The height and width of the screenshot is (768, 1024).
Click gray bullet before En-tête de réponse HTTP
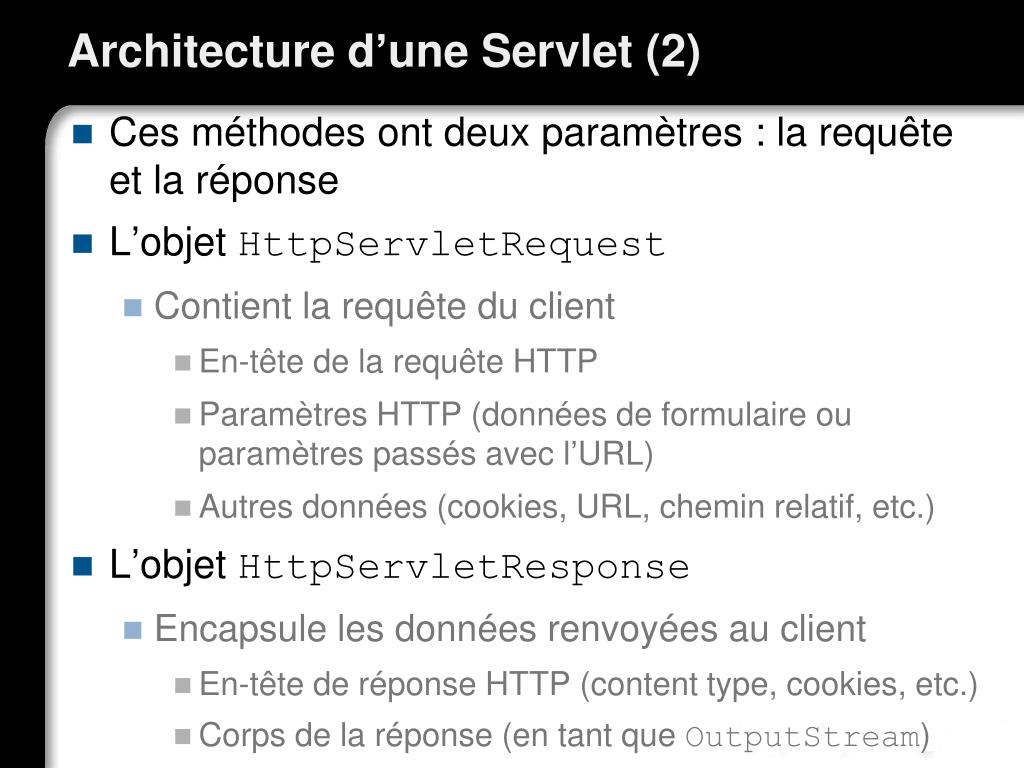click(183, 685)
